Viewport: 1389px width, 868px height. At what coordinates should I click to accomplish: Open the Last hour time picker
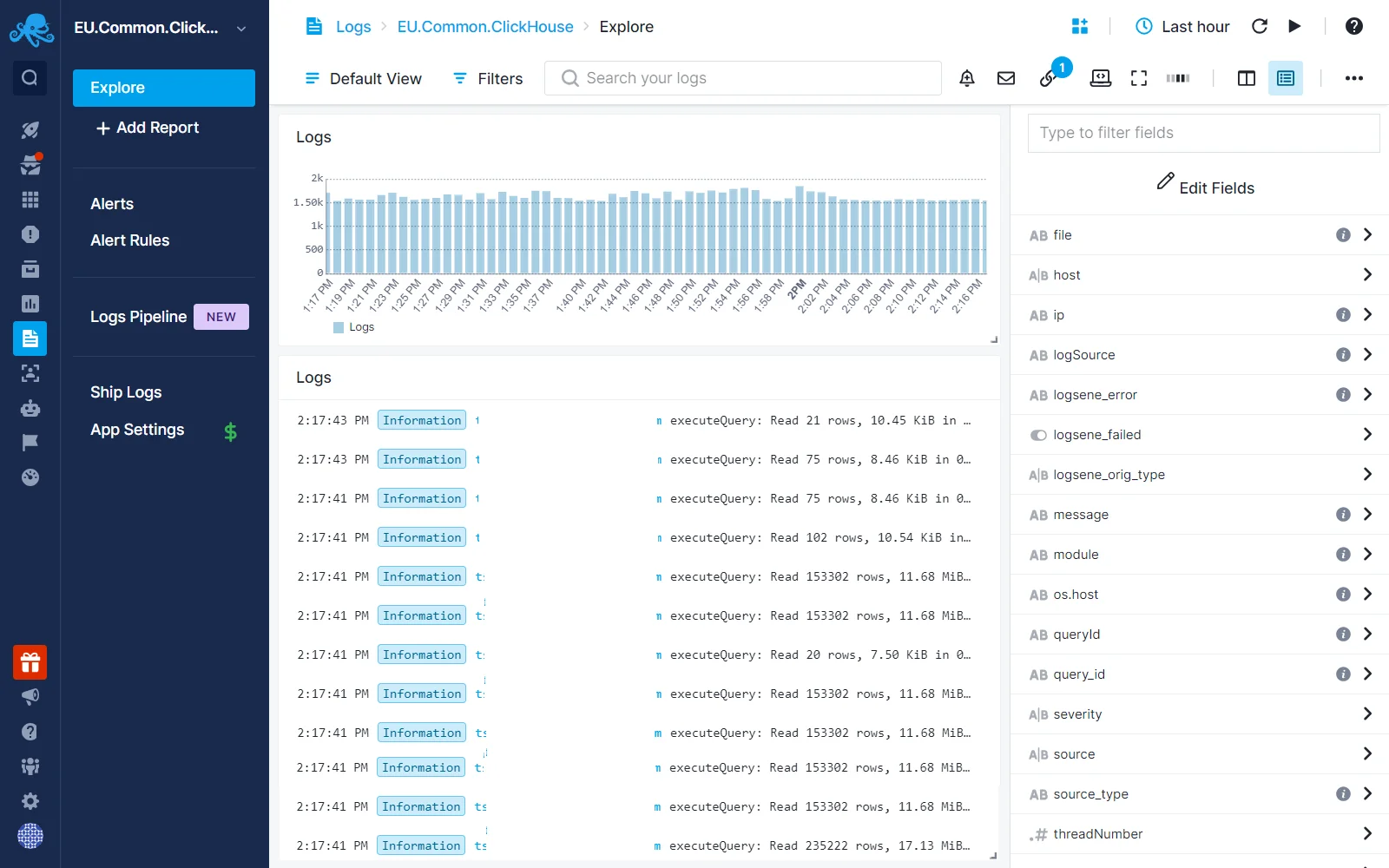1182,26
